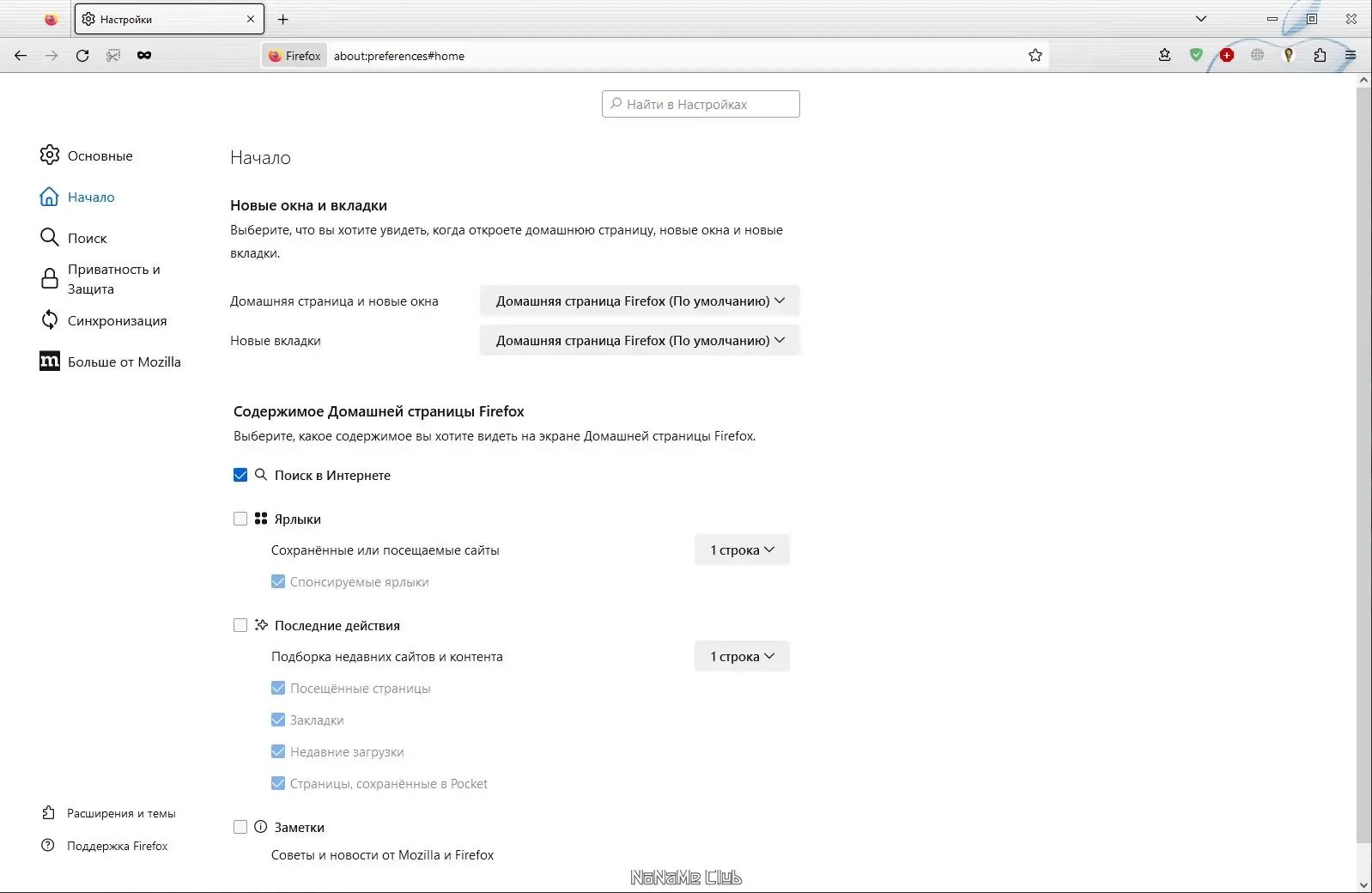Image resolution: width=1372 pixels, height=893 pixels.
Task: Click the scrollbar up arrow
Action: point(1363,80)
